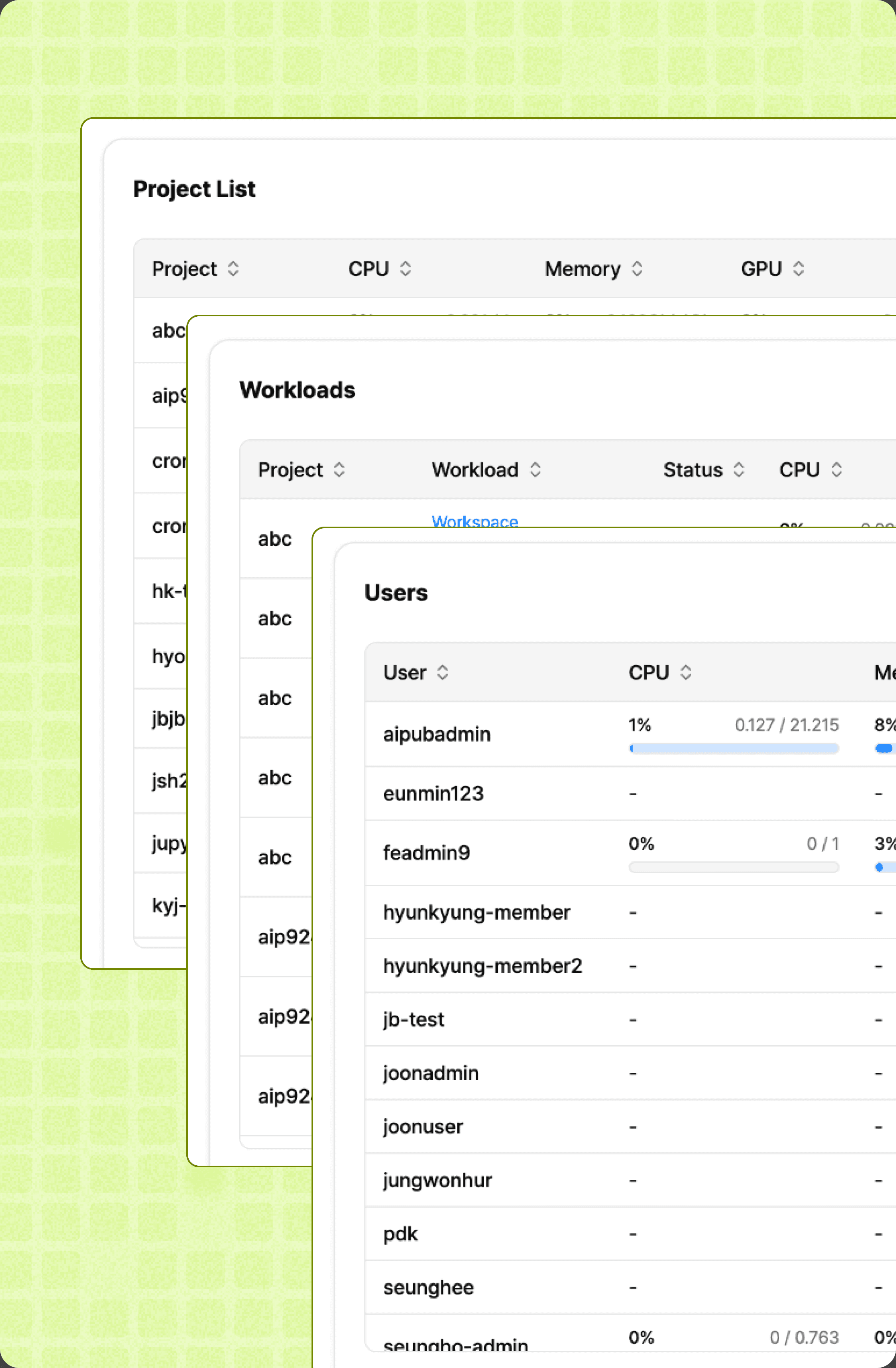Screen dimensions: 896x1368
Task: Select user jb-test
Action: 414,1019
